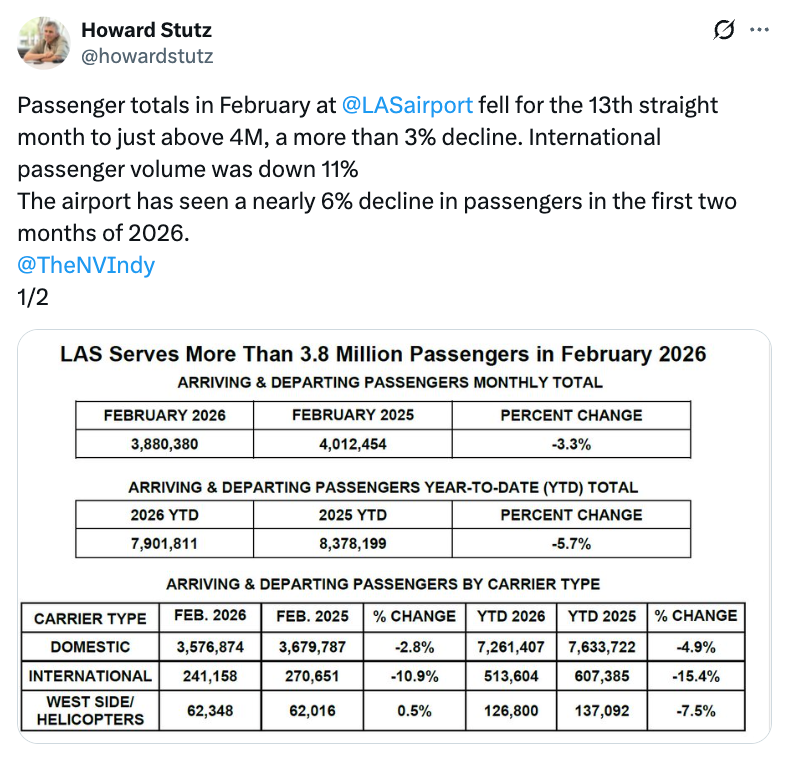This screenshot has height=766, width=788.
Task: Click the image title 'LAS Serves More Than 3.8 Million'
Action: [383, 354]
